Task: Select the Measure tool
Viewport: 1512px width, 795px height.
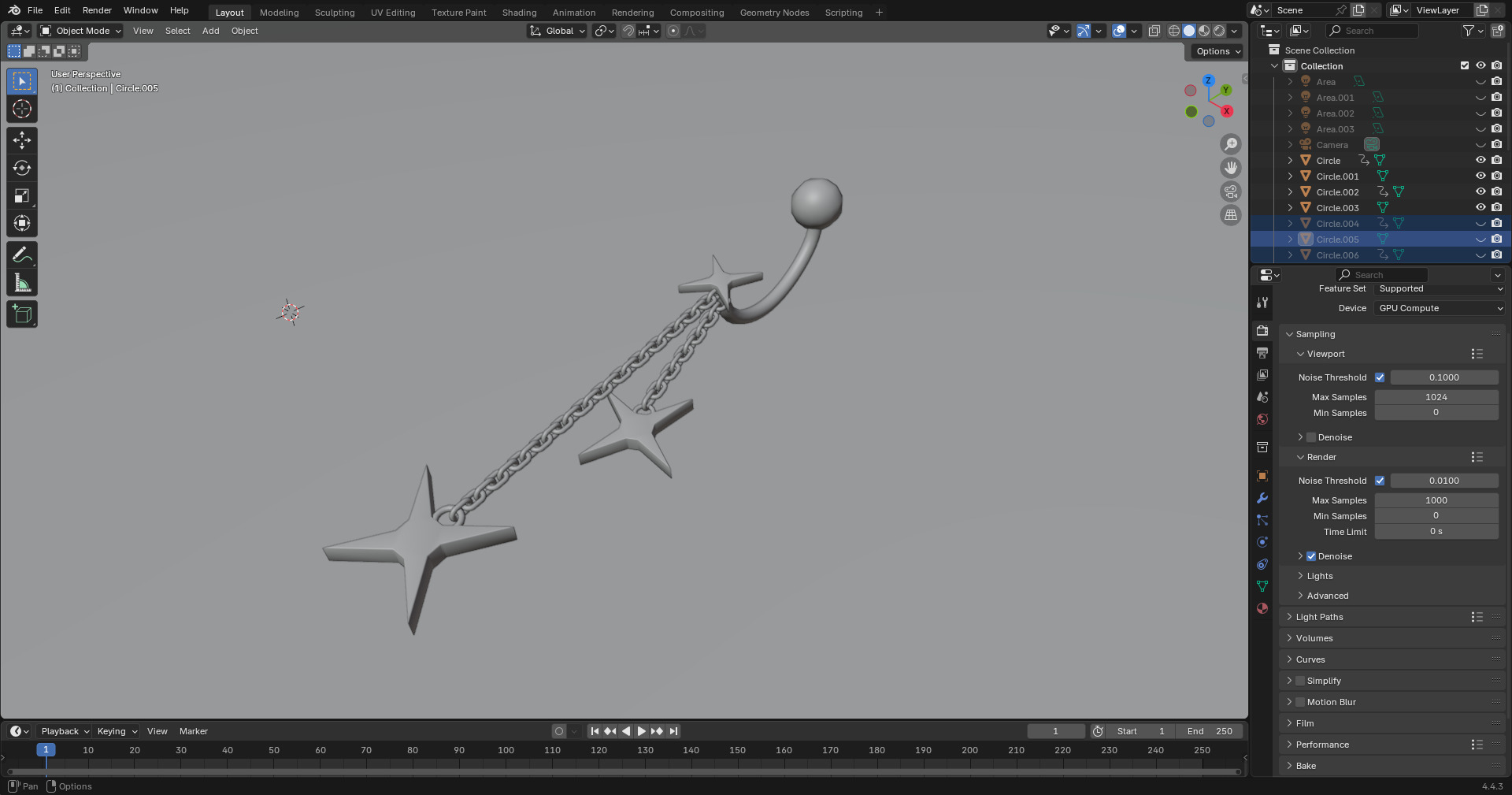Action: pyautogui.click(x=22, y=282)
